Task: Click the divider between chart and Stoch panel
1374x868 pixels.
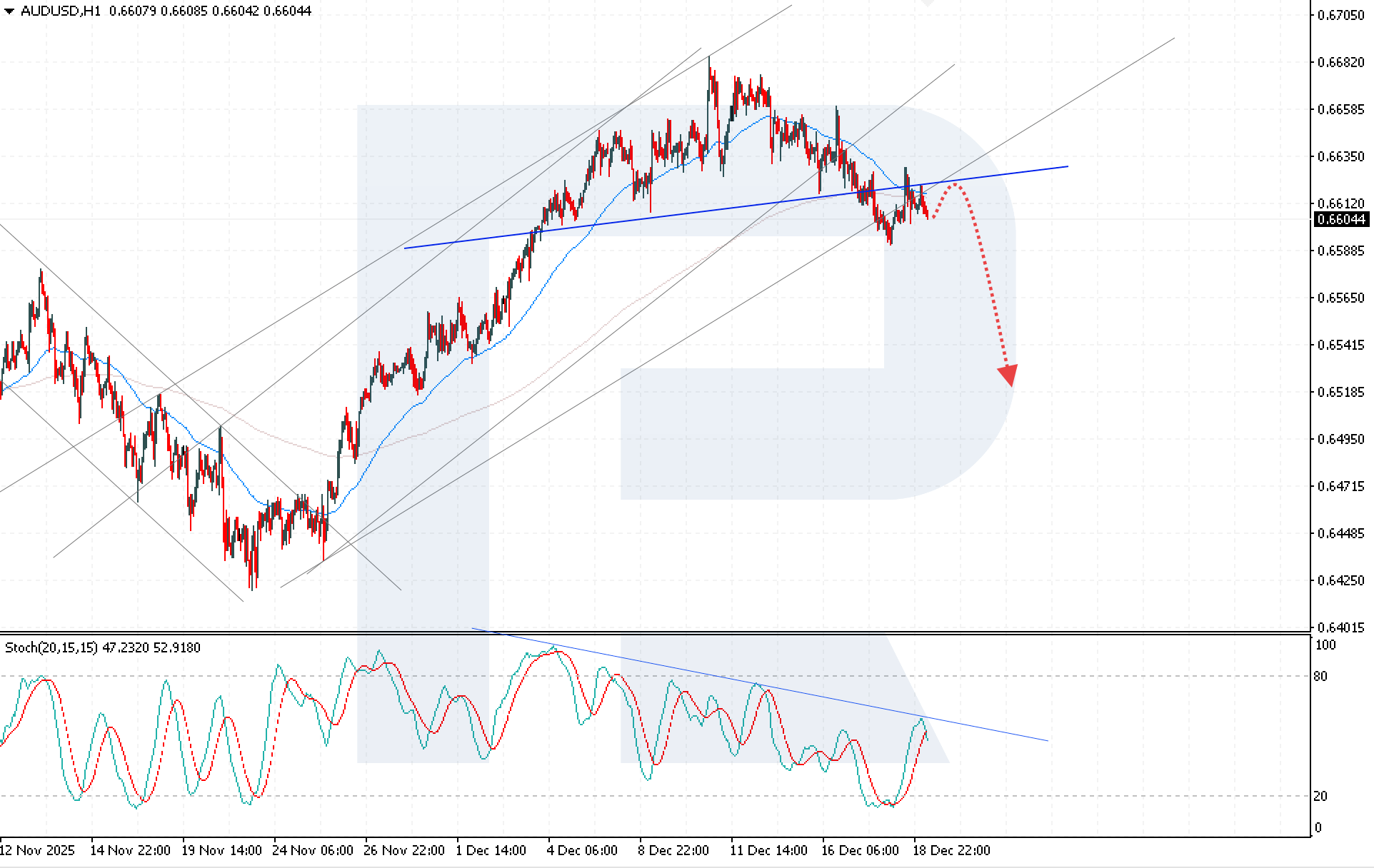Action: (643, 633)
